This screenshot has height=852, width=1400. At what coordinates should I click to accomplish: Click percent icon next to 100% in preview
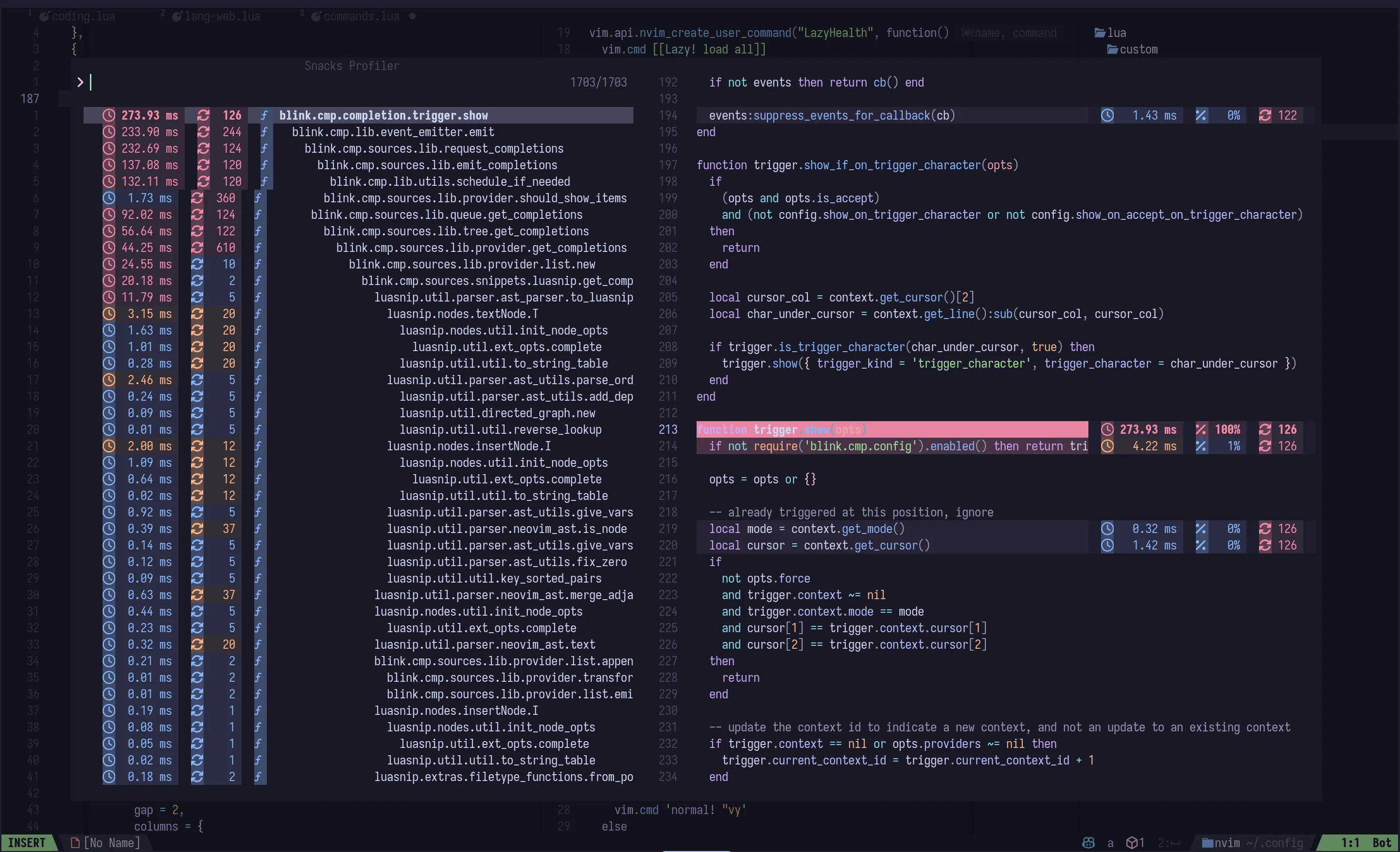(1201, 429)
